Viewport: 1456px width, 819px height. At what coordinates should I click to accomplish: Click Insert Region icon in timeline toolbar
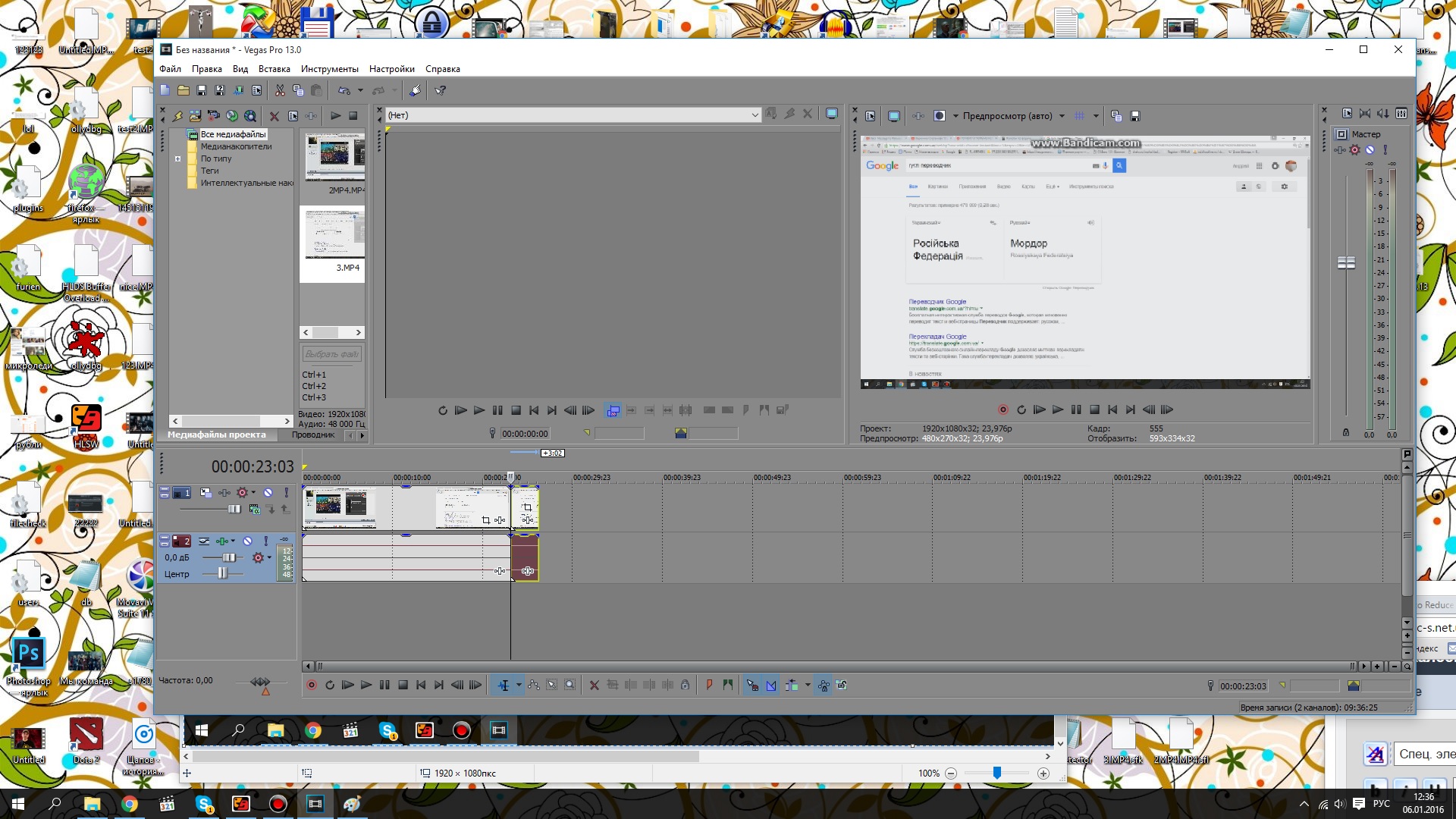coord(728,686)
